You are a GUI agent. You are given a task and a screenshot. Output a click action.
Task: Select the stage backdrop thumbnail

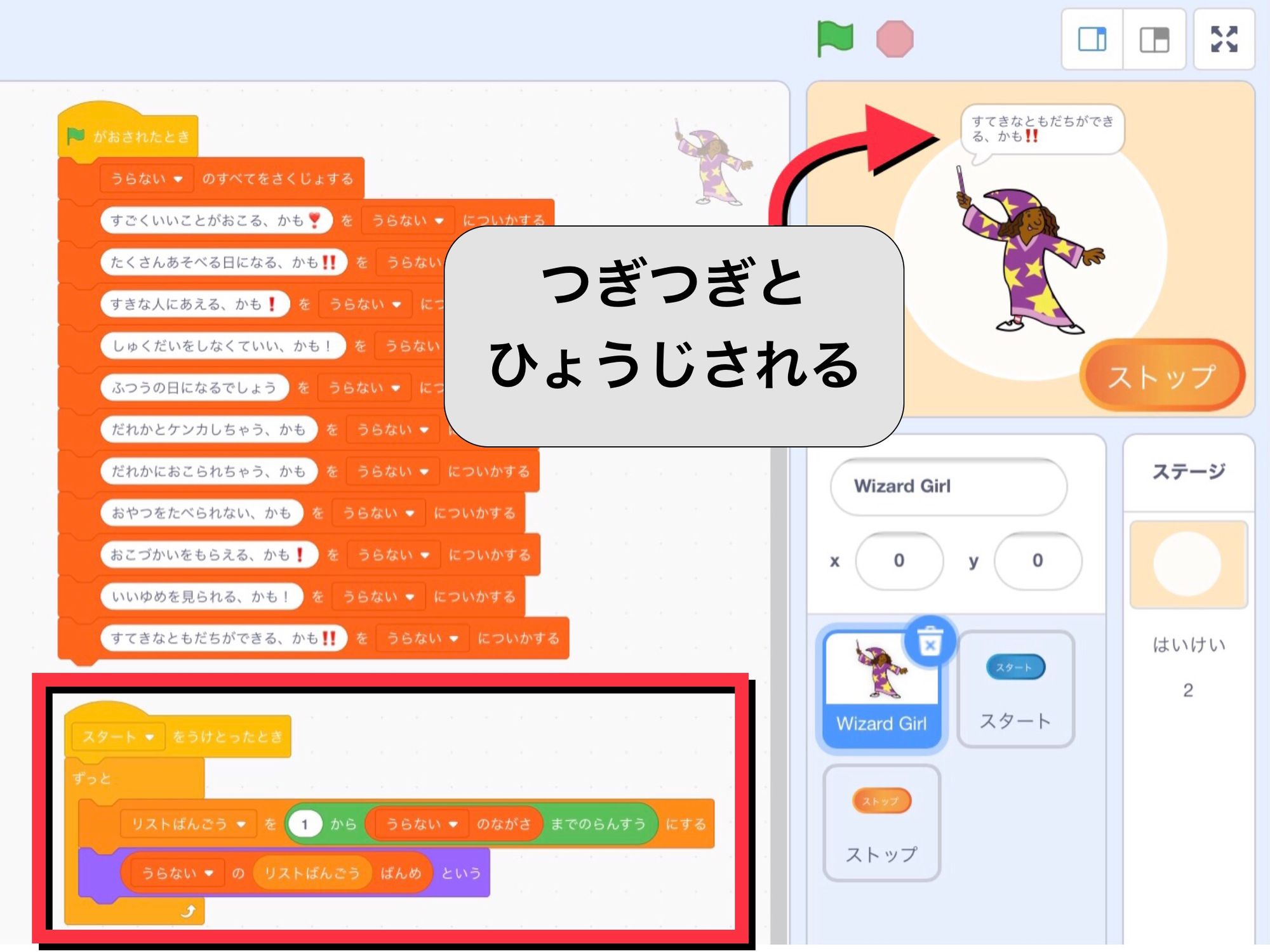coord(1188,564)
